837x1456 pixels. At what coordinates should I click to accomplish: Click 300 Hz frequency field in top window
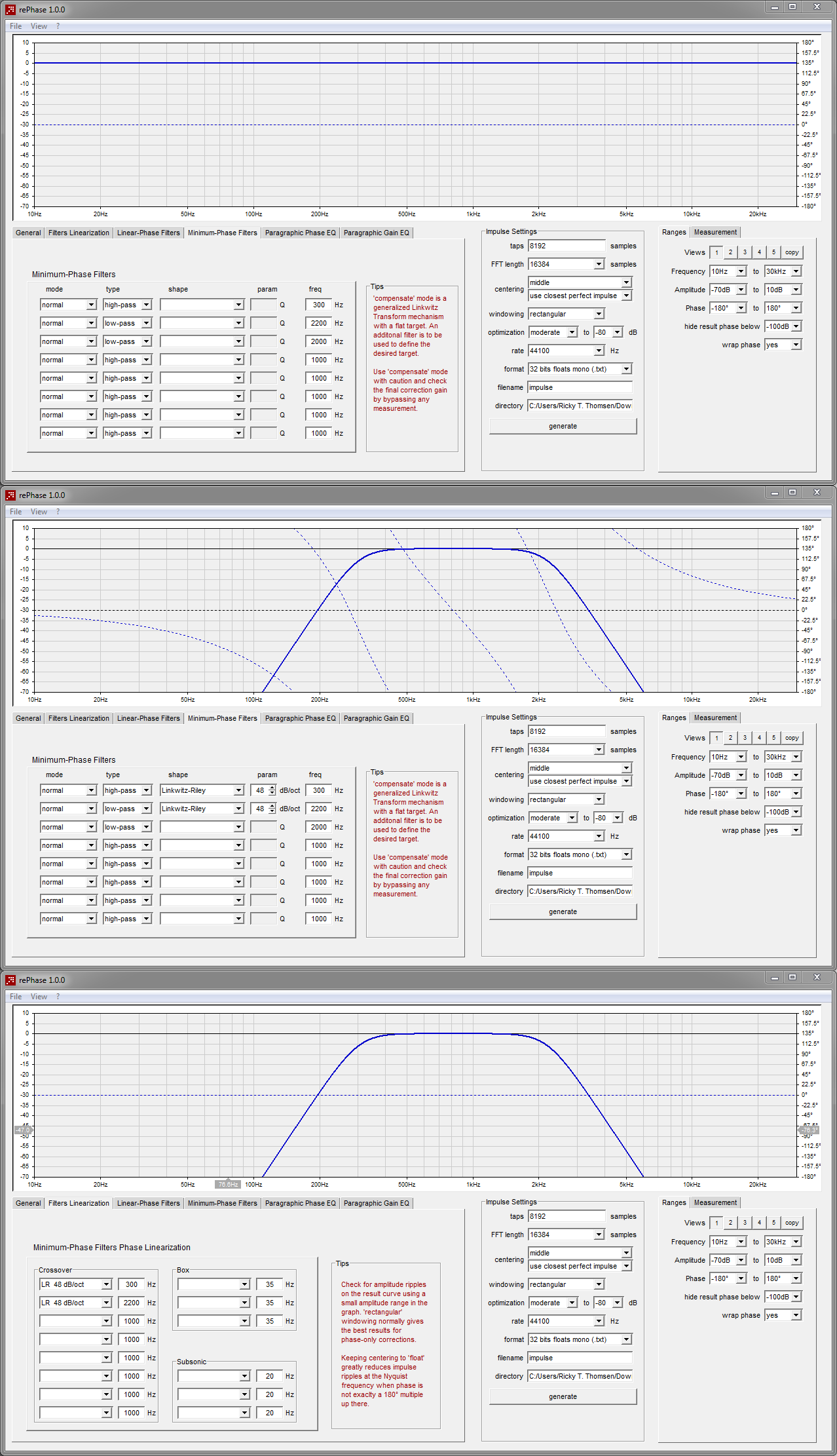pos(318,305)
